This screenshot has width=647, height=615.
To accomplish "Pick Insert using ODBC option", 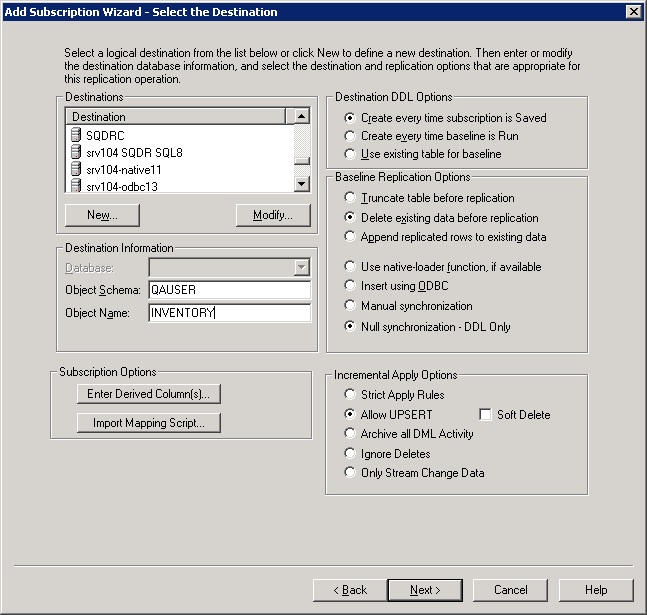I will [350, 287].
